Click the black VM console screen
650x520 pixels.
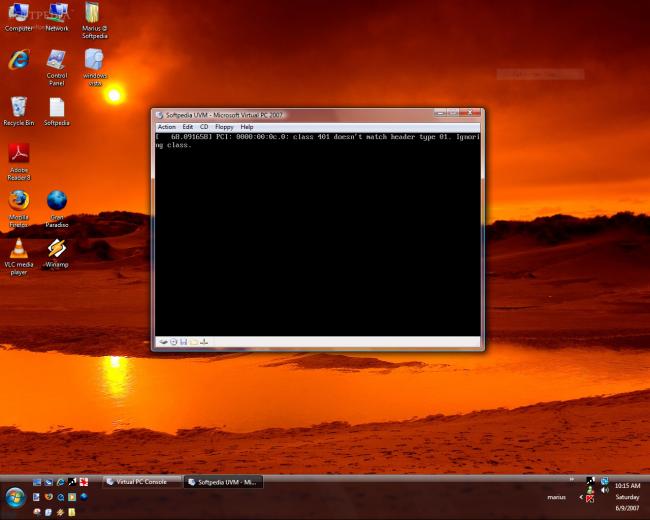(318, 234)
